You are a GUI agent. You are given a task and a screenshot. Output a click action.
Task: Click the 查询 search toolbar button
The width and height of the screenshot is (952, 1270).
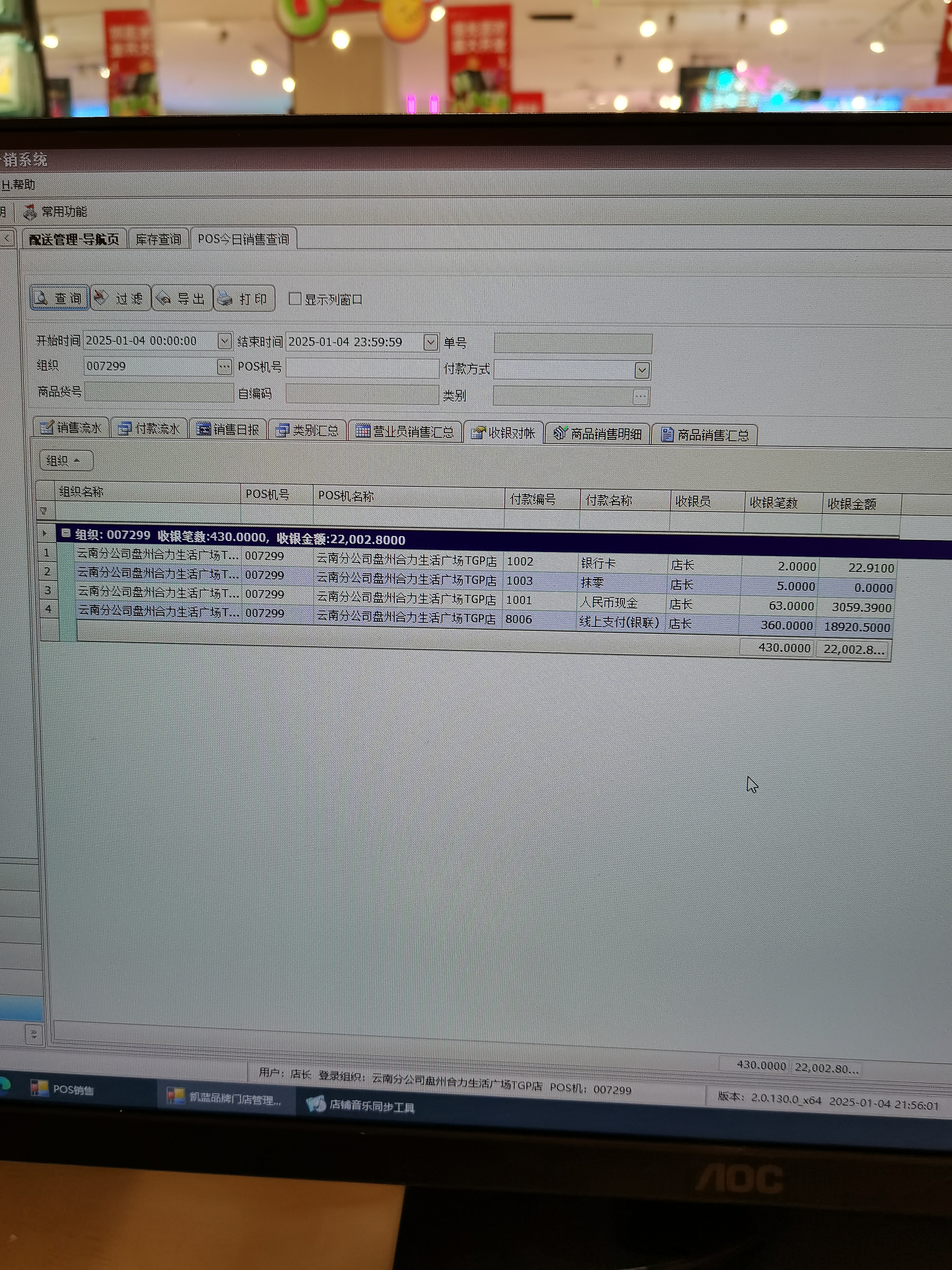(x=59, y=298)
